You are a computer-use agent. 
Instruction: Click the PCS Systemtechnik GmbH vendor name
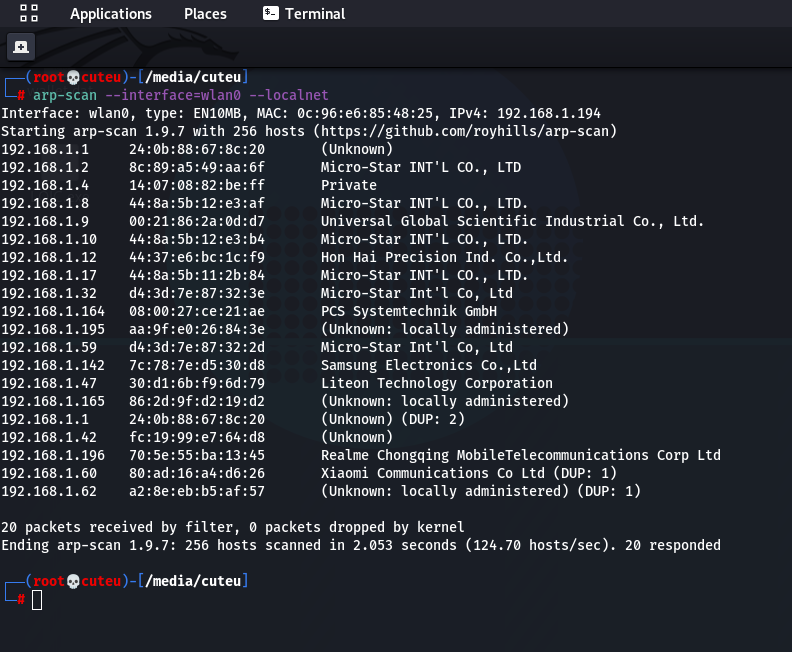point(408,311)
